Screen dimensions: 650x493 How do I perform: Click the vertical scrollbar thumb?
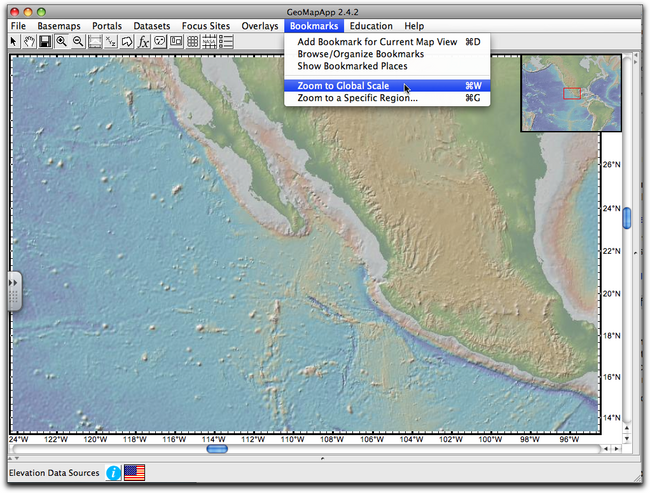[628, 217]
